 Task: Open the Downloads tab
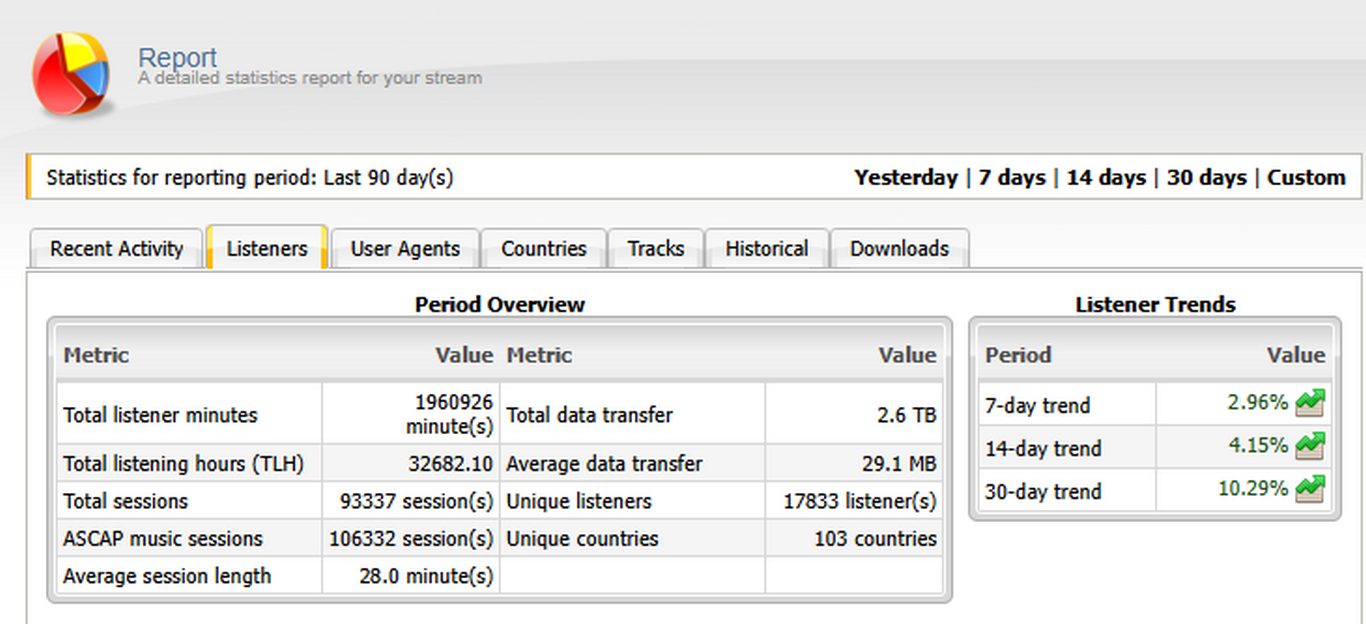pos(899,249)
